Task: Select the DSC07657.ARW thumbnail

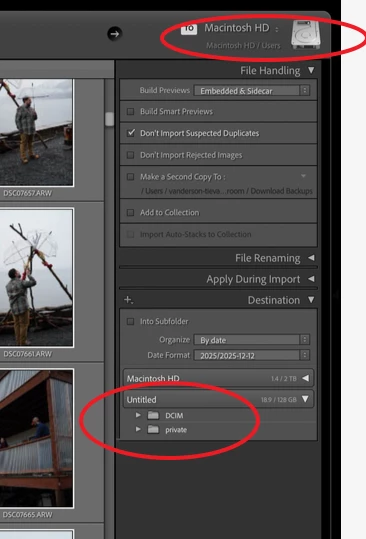Action: [x=36, y=132]
